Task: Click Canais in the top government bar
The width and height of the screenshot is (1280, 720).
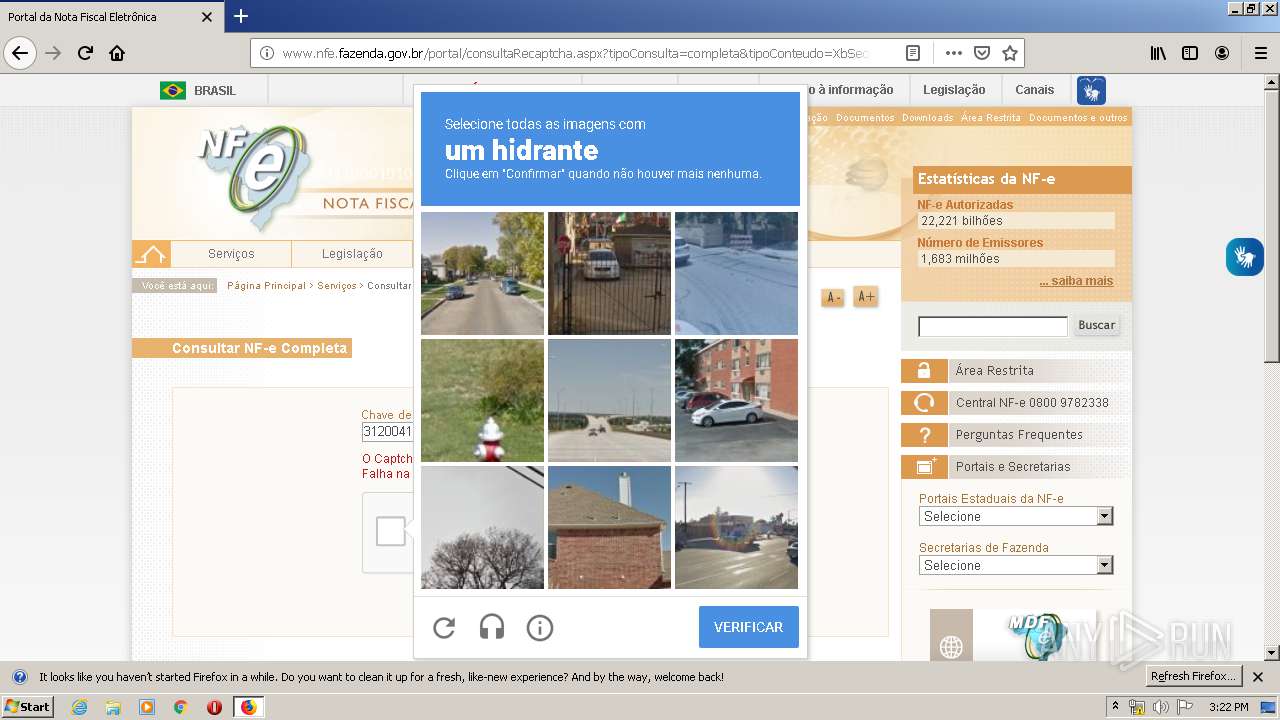Action: pos(1035,90)
